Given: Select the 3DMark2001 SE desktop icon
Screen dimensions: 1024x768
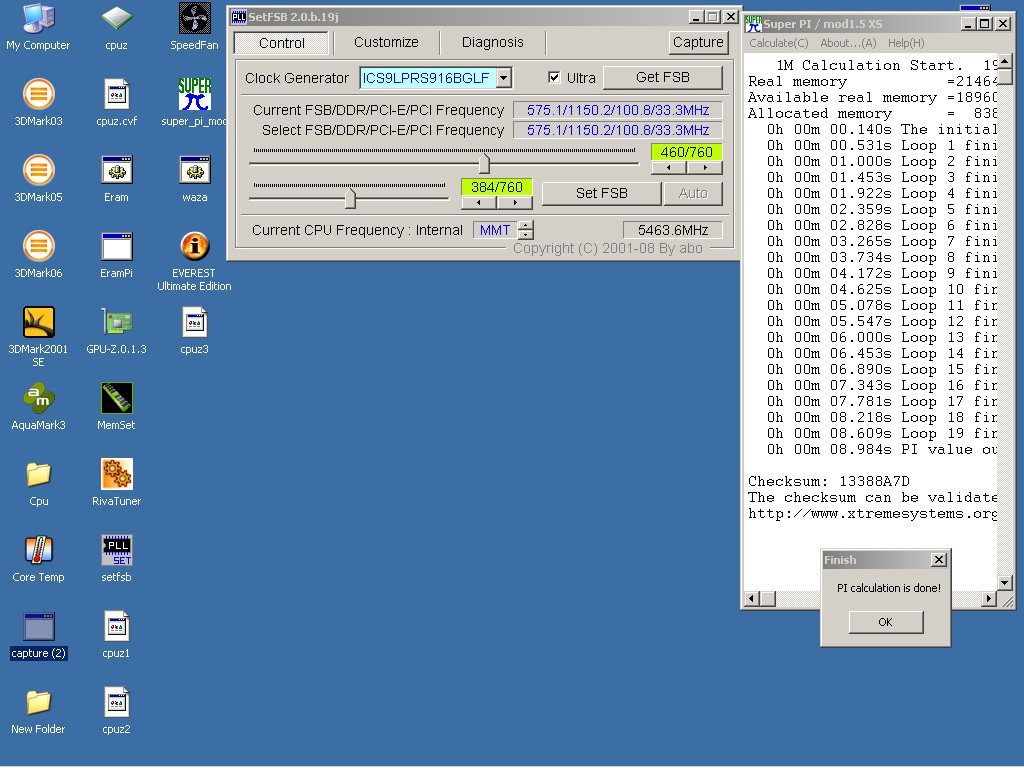Looking at the screenshot, I should coord(38,337).
